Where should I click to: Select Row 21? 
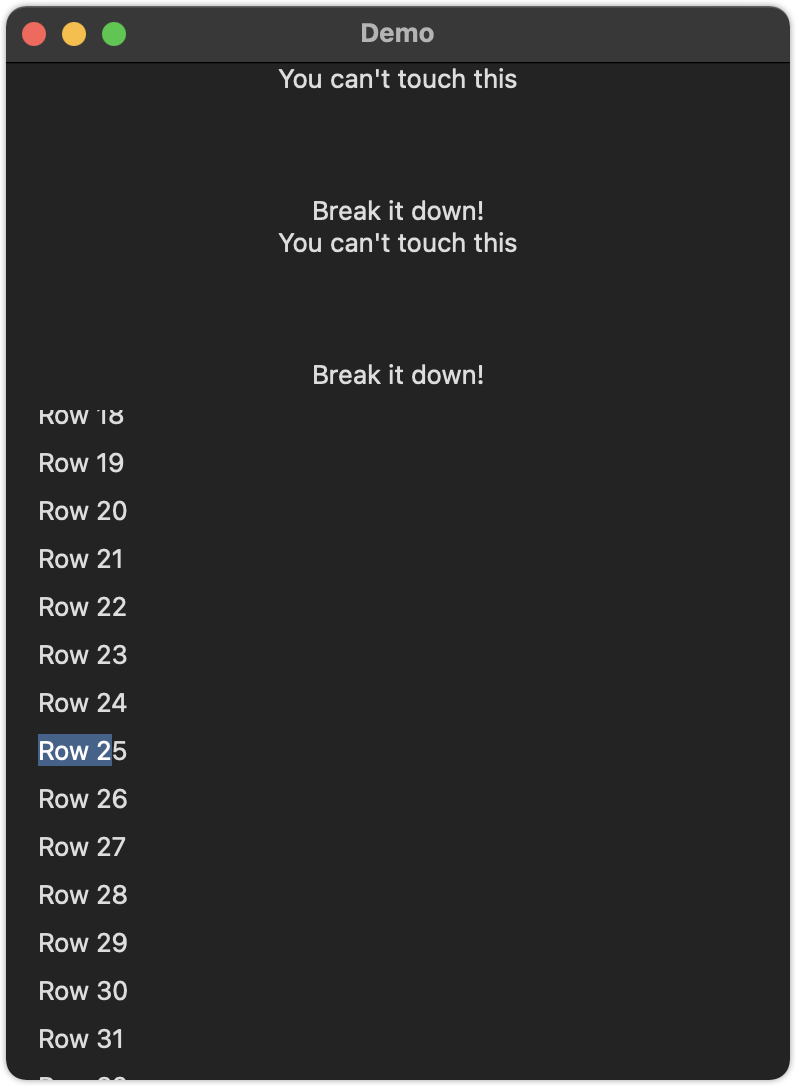[81, 559]
